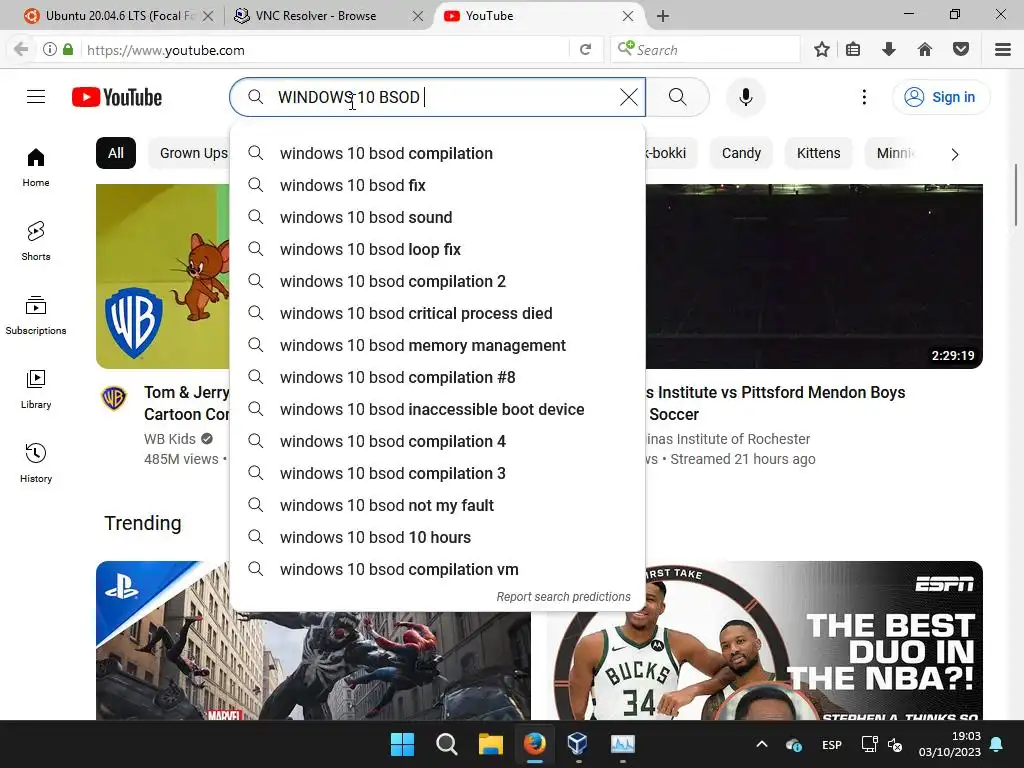Open the ESPN Best Duo NBA thumbnail

click(764, 641)
